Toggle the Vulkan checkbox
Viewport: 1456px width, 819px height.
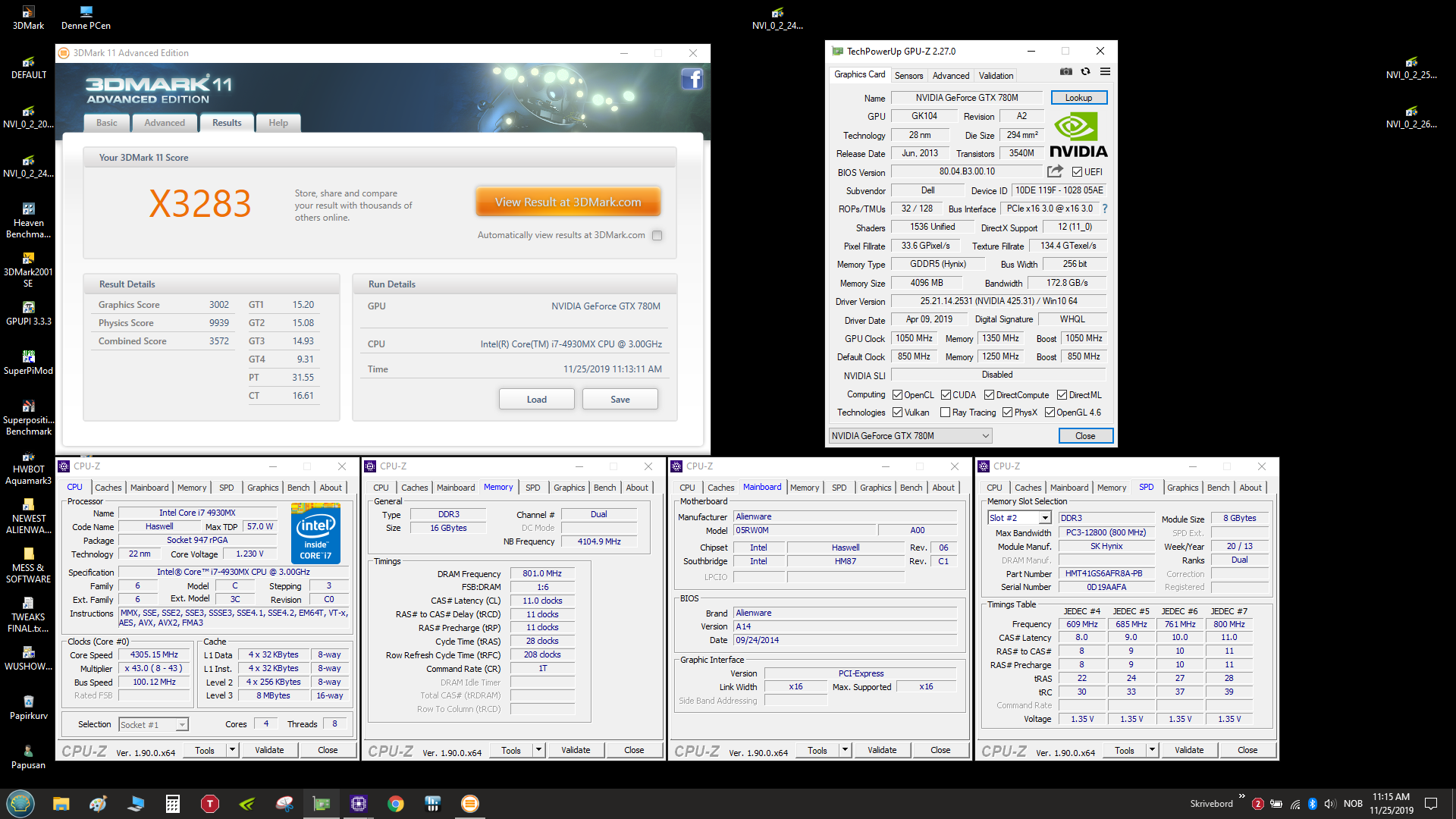pyautogui.click(x=897, y=413)
